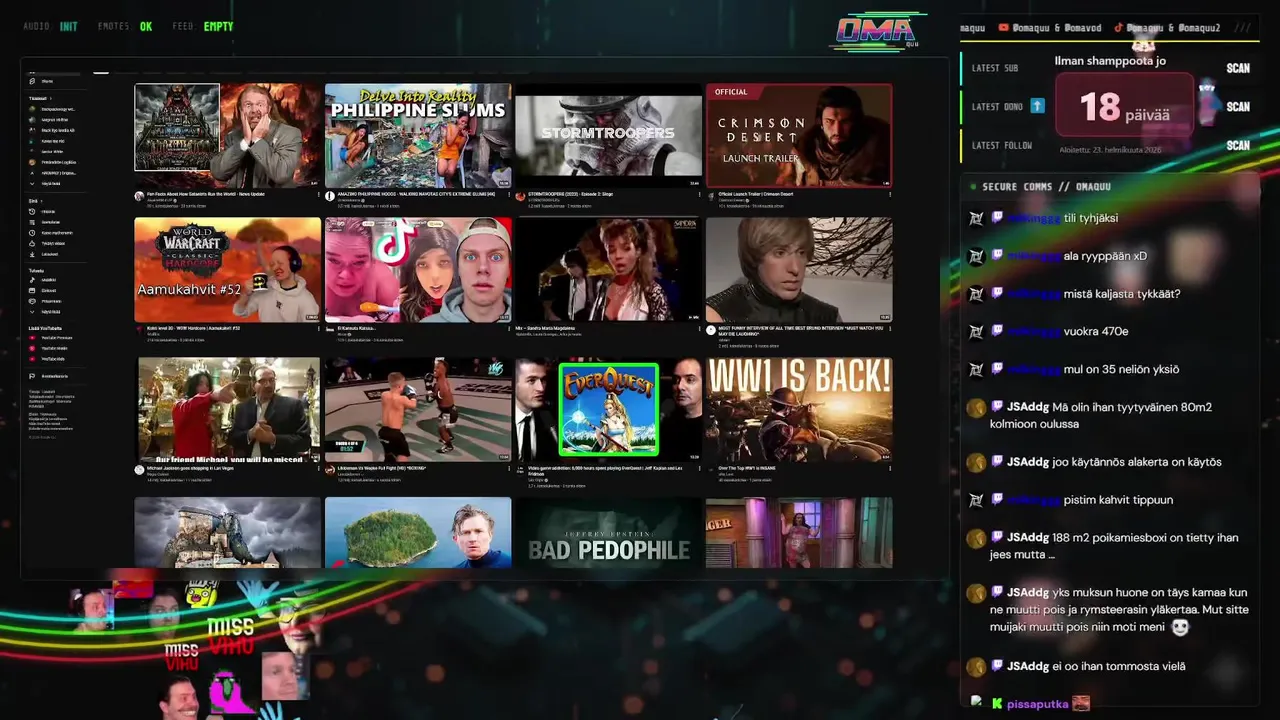1280x720 pixels.
Task: Click channel avatar under Philippine Slums video
Action: pyautogui.click(x=330, y=196)
